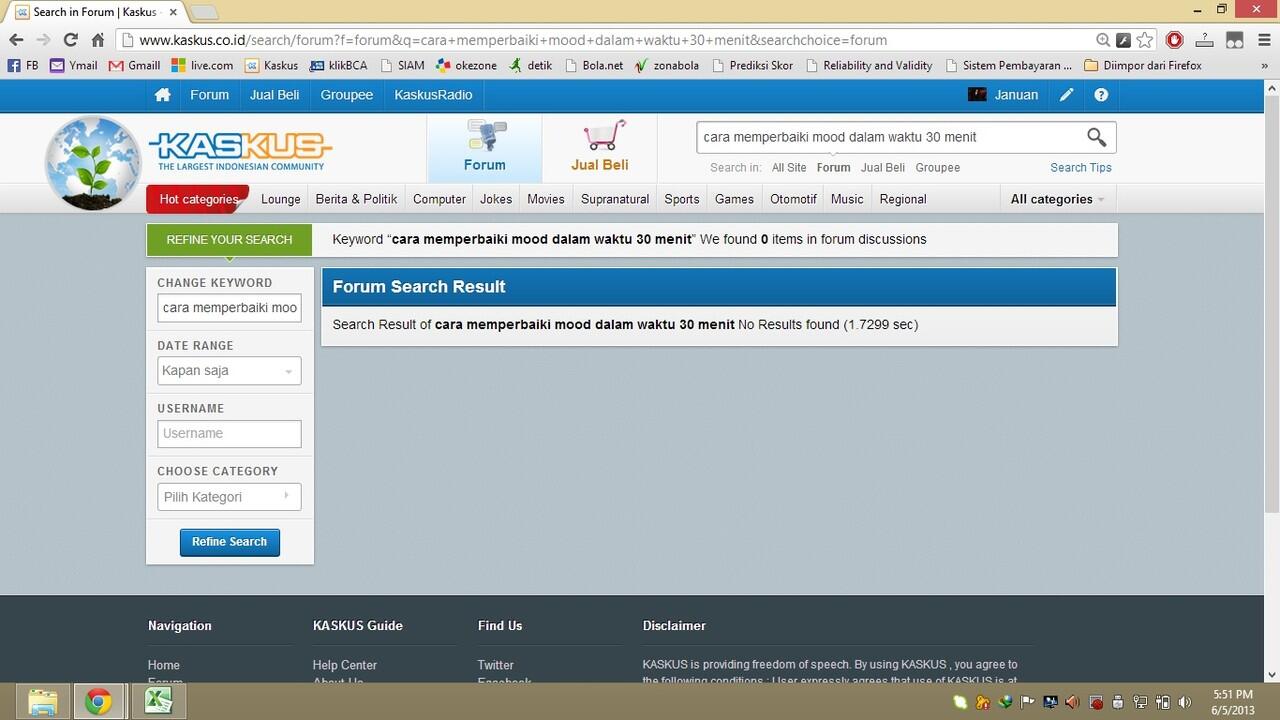This screenshot has width=1280, height=720.
Task: Open KaskusRadio in the top bar
Action: click(433, 95)
